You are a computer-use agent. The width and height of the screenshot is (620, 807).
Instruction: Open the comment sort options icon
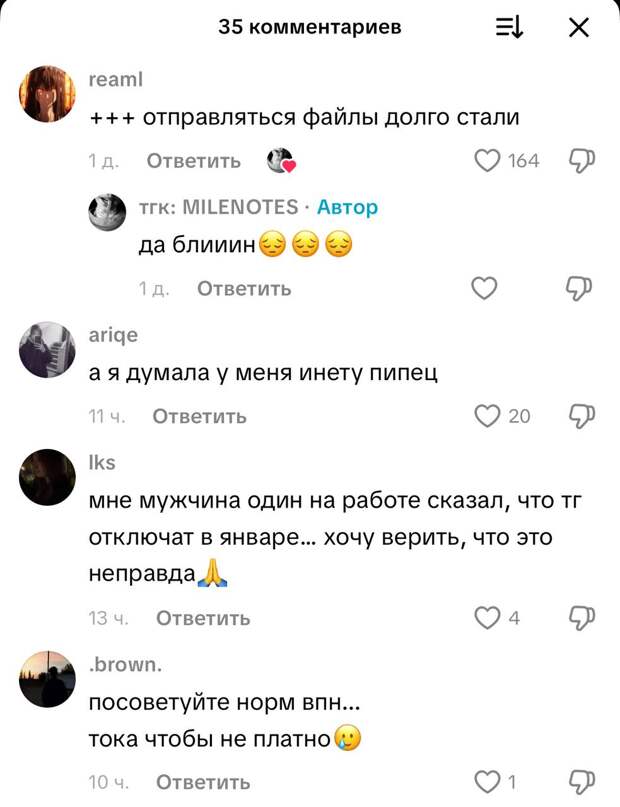point(509,27)
